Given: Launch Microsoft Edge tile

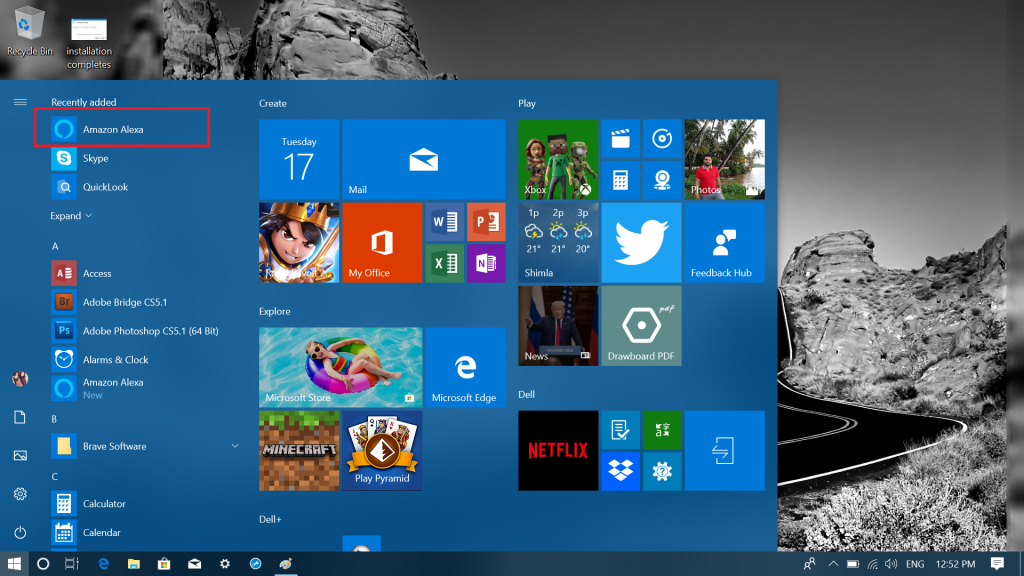Looking at the screenshot, I should tap(466, 367).
